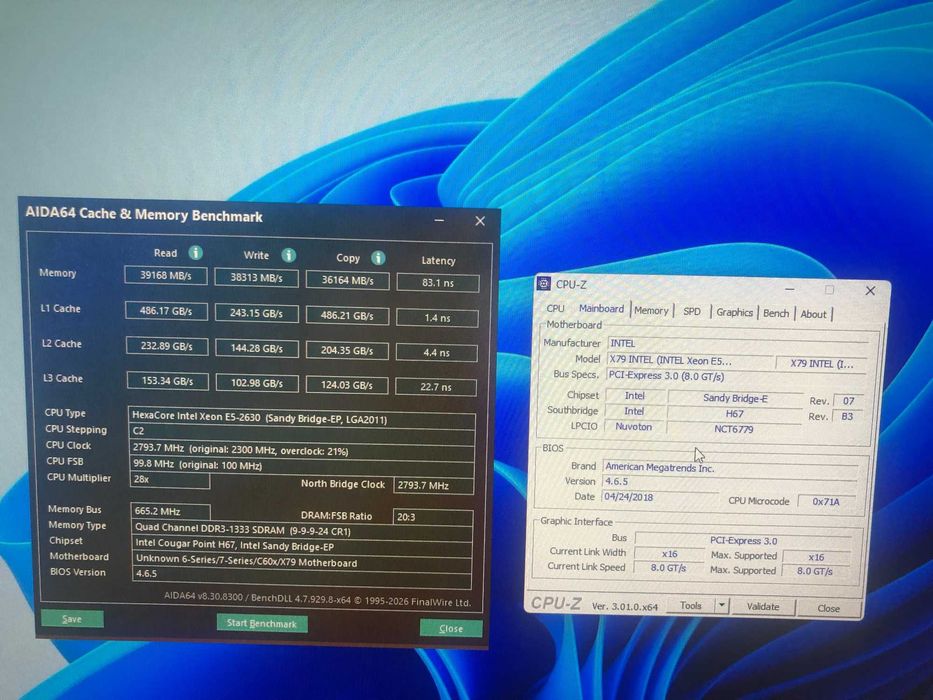933x700 pixels.
Task: Click the Close button at CPU-Z bottom
Action: 828,608
